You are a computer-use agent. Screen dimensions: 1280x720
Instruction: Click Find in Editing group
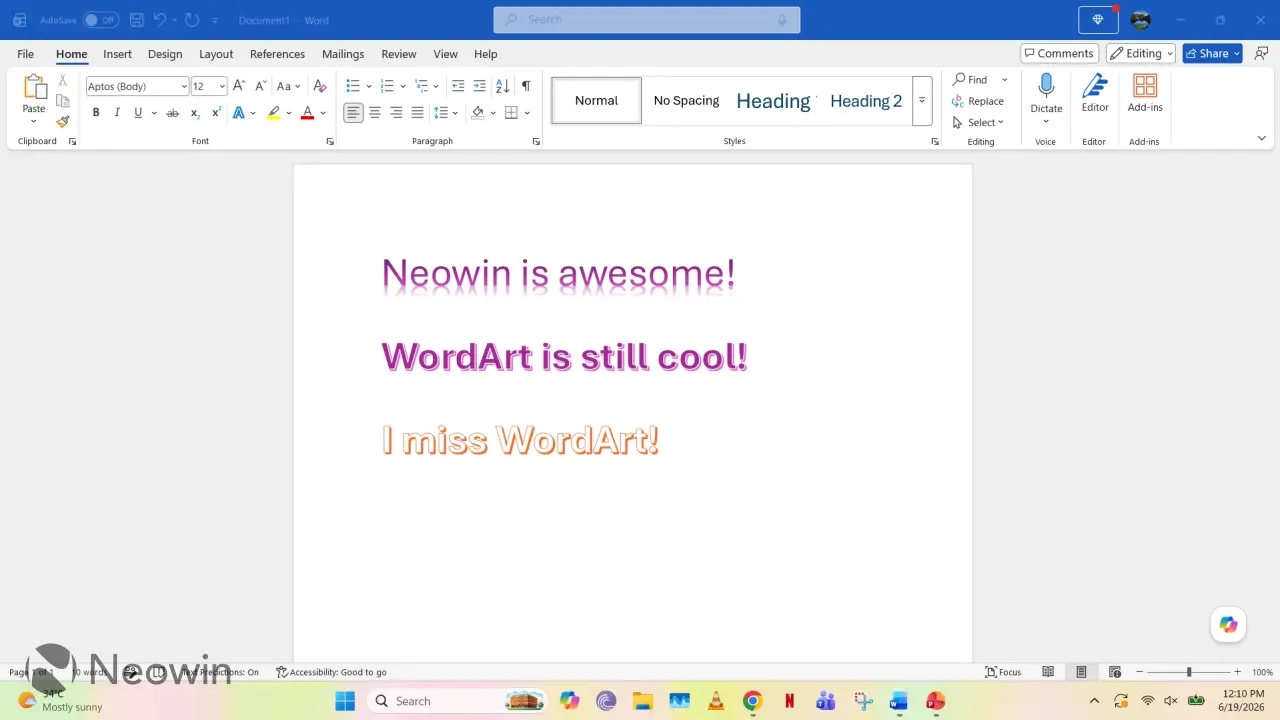point(970,80)
